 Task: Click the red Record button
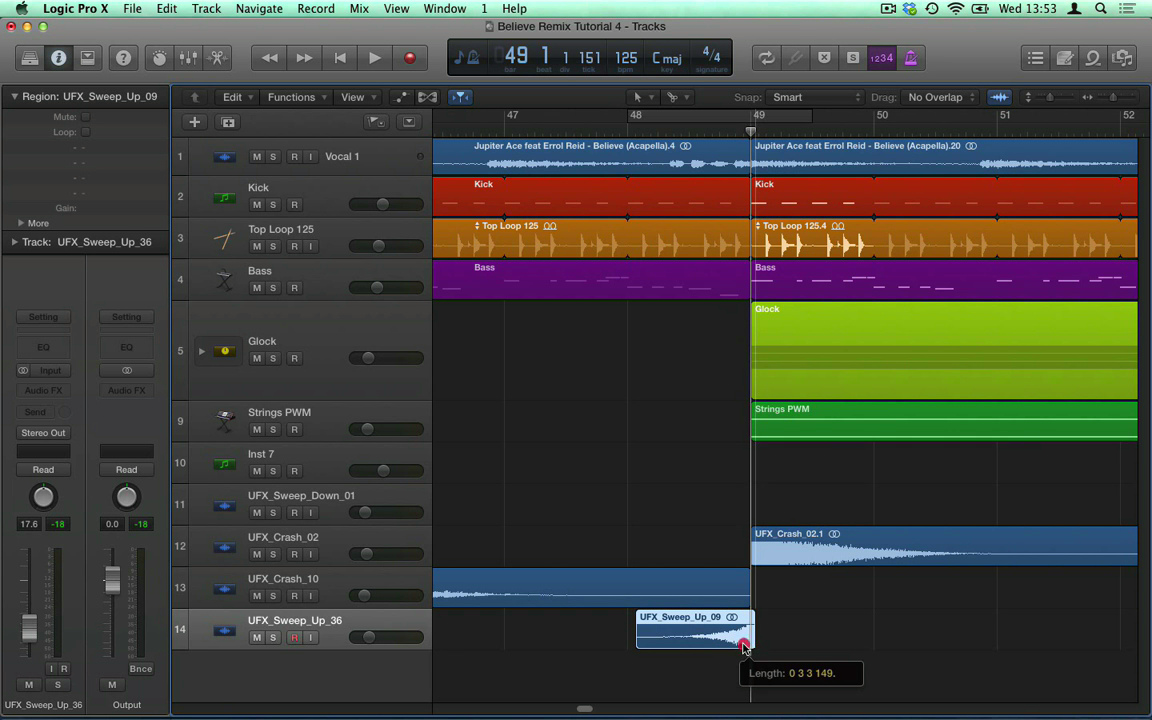(x=410, y=58)
